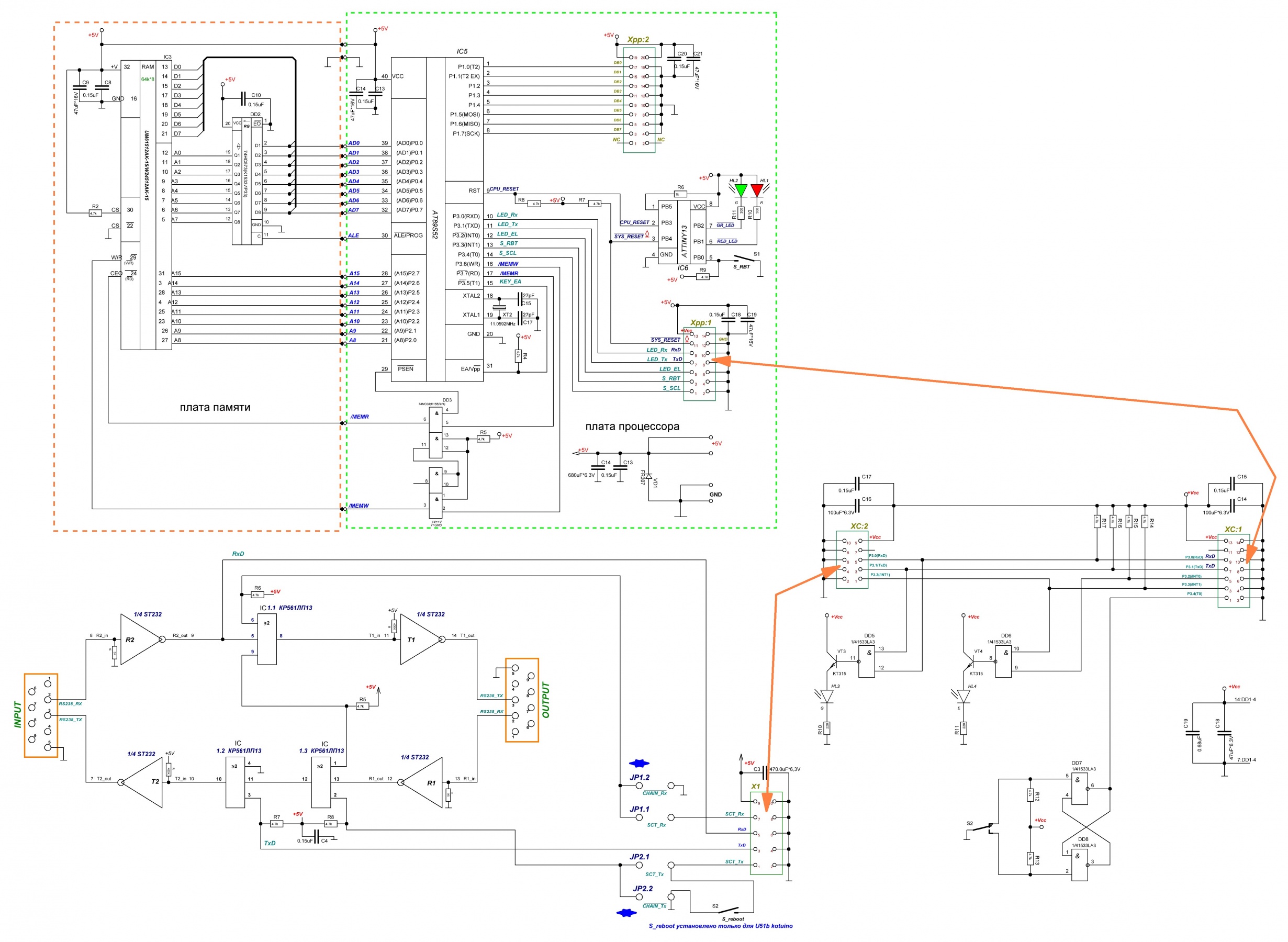Click the Xpp:2 connector block
The image size is (1288, 942).
pos(639,100)
